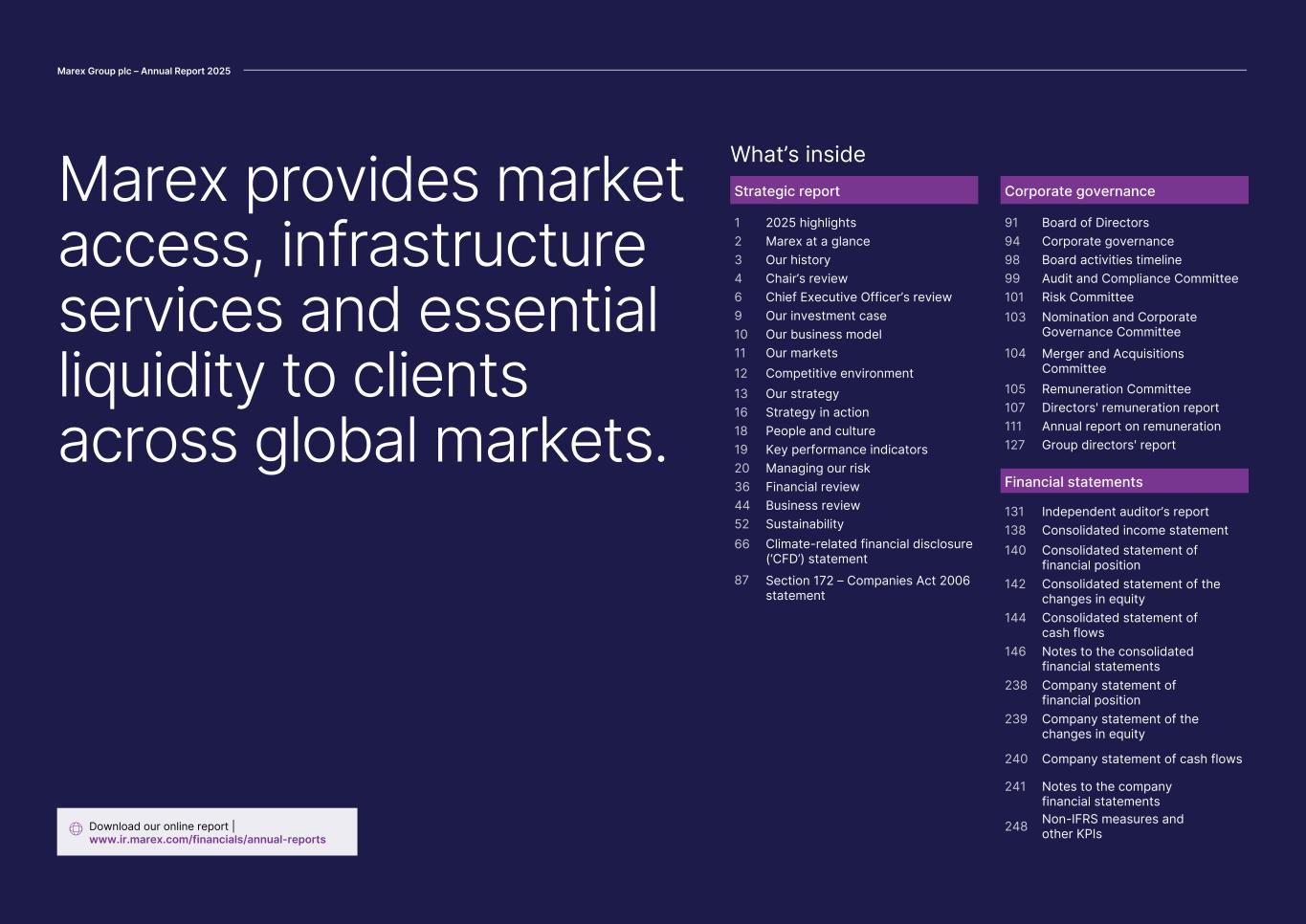This screenshot has width=1306, height=924.
Task: Open the Board of Directors entry
Action: 1095,223
